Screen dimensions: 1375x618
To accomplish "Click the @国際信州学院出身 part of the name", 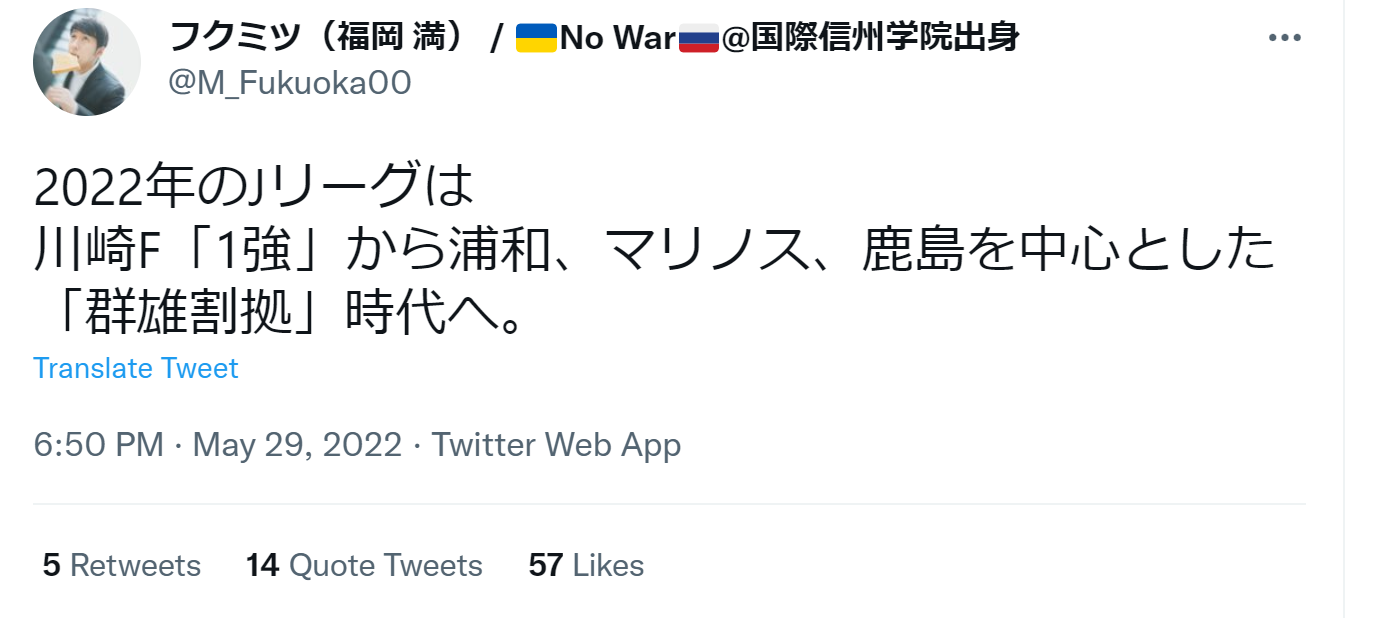I will tap(870, 38).
